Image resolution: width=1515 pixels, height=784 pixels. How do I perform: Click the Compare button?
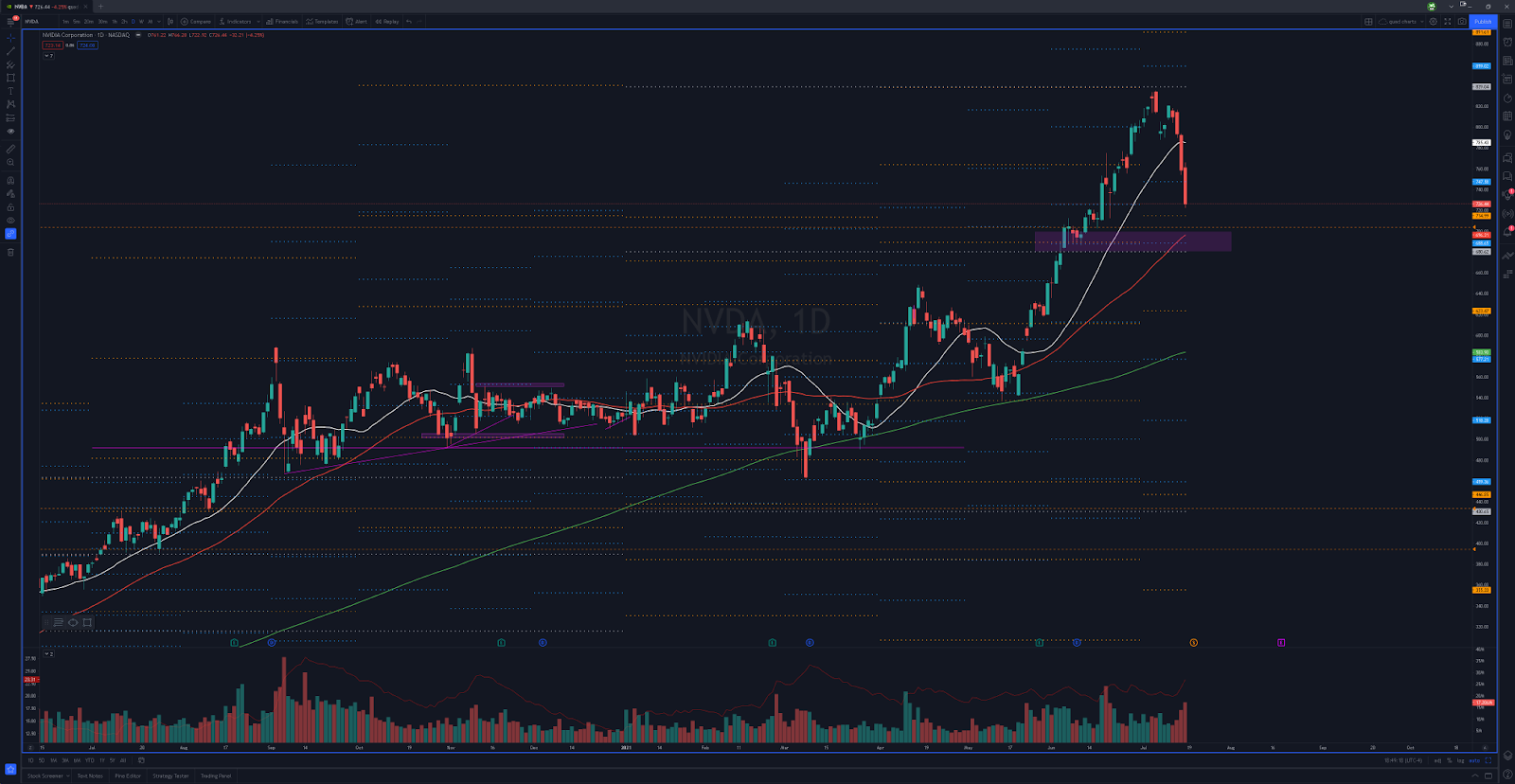pos(197,21)
